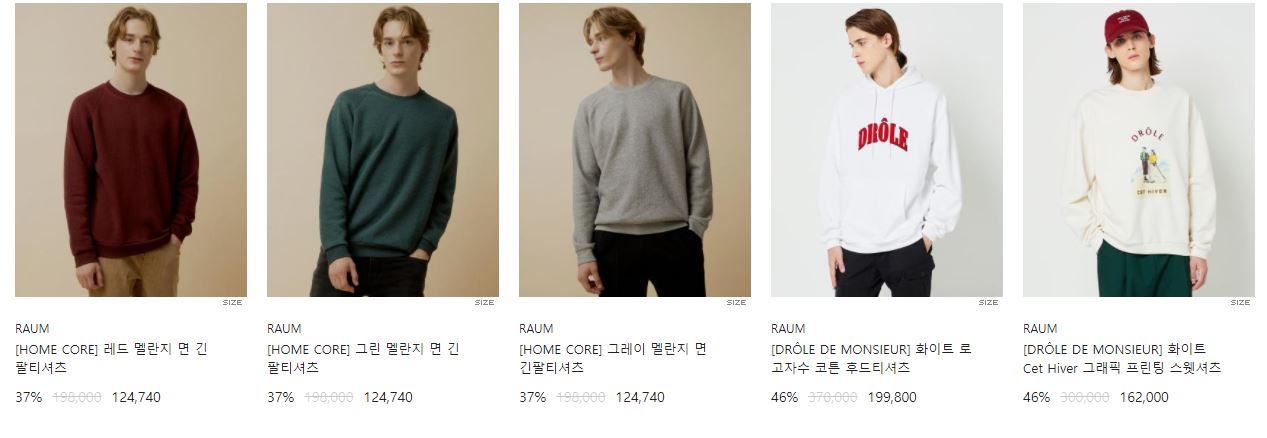This screenshot has height=438, width=1267.
Task: Click SIZE label under Cet Hiver sweatshirt
Action: coord(1240,302)
